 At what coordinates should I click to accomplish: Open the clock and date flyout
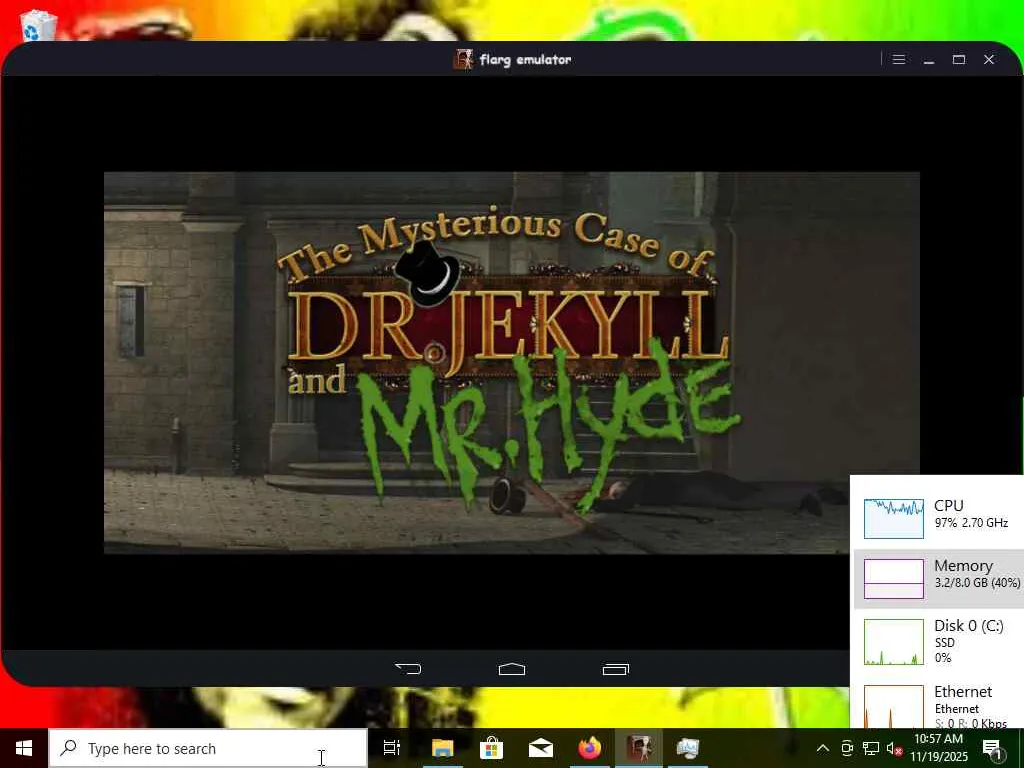coord(938,748)
